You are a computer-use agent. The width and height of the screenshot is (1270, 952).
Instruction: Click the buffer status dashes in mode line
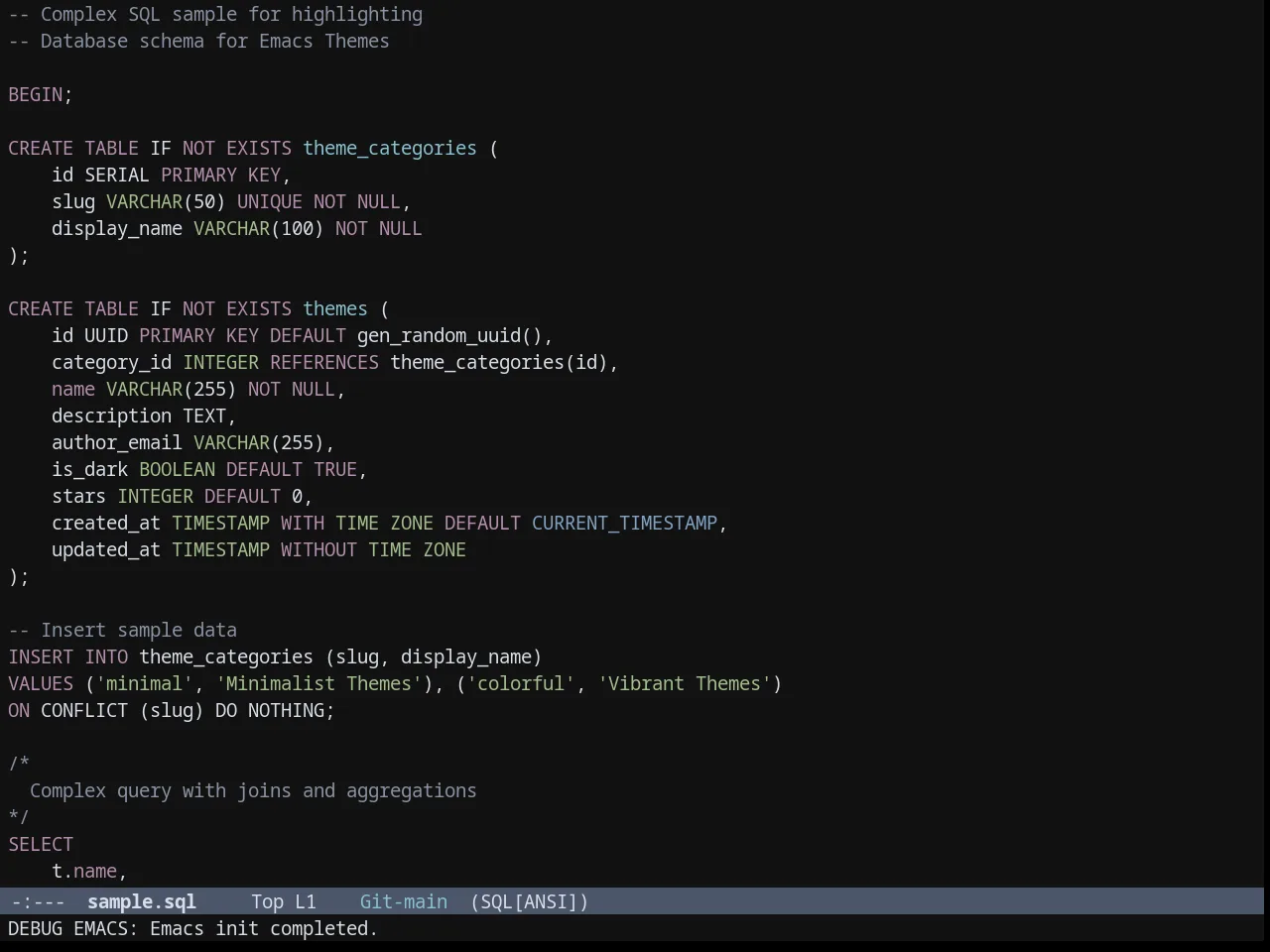pyautogui.click(x=38, y=902)
